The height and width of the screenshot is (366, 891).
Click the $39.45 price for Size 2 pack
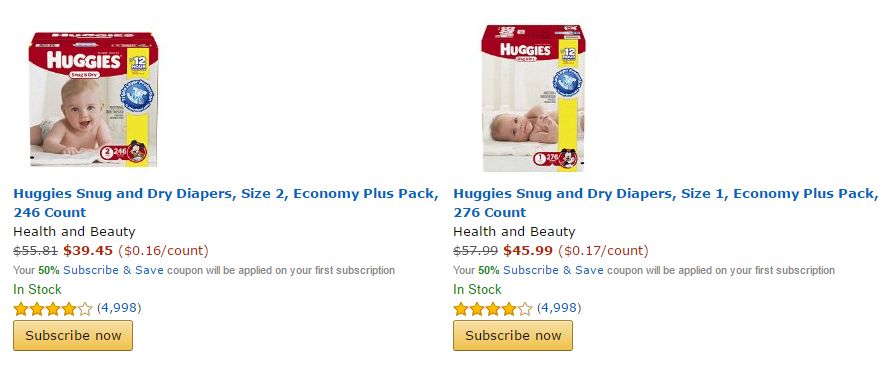88,251
